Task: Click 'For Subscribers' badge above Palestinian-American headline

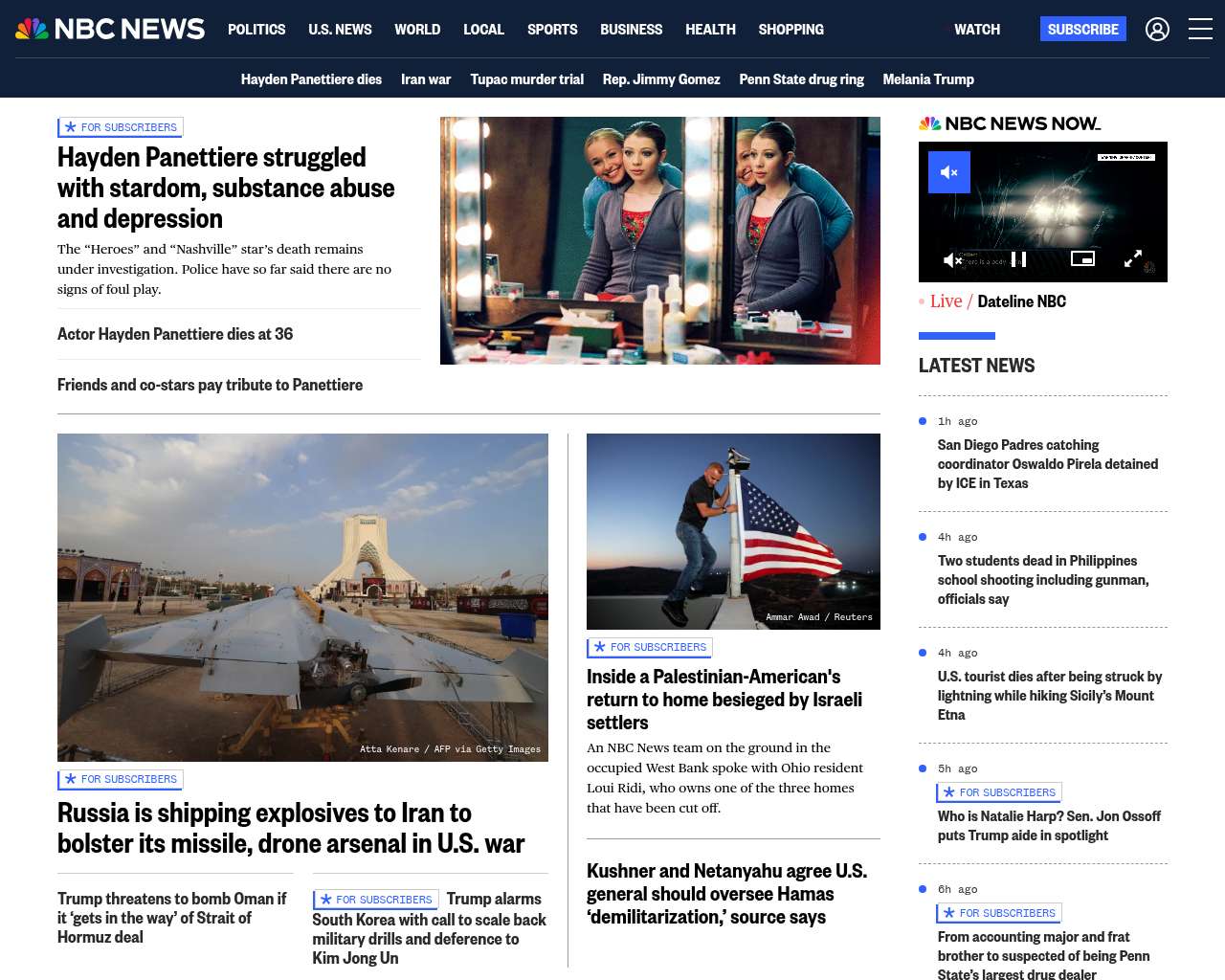Action: coord(650,647)
